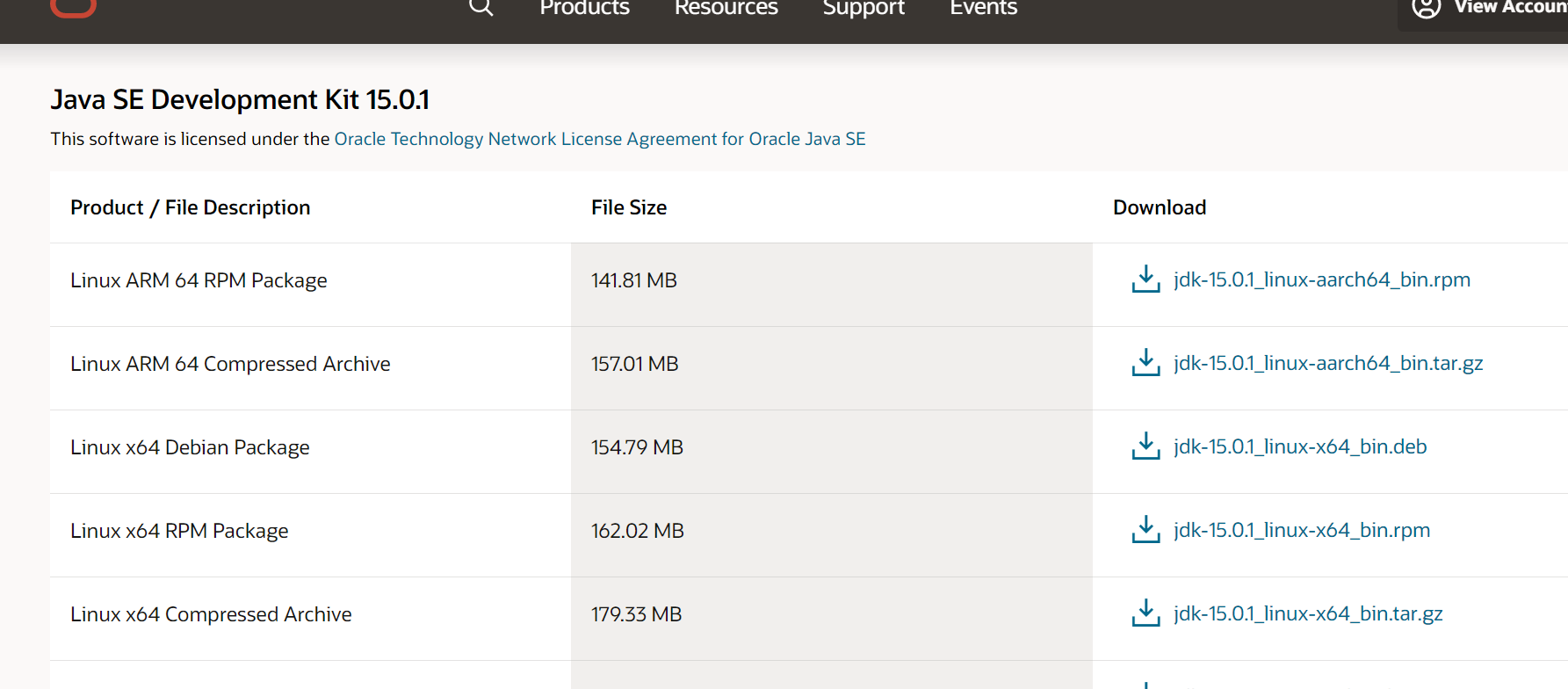Viewport: 1568px width, 689px height.
Task: Open the search magnifier icon
Action: click(x=481, y=8)
